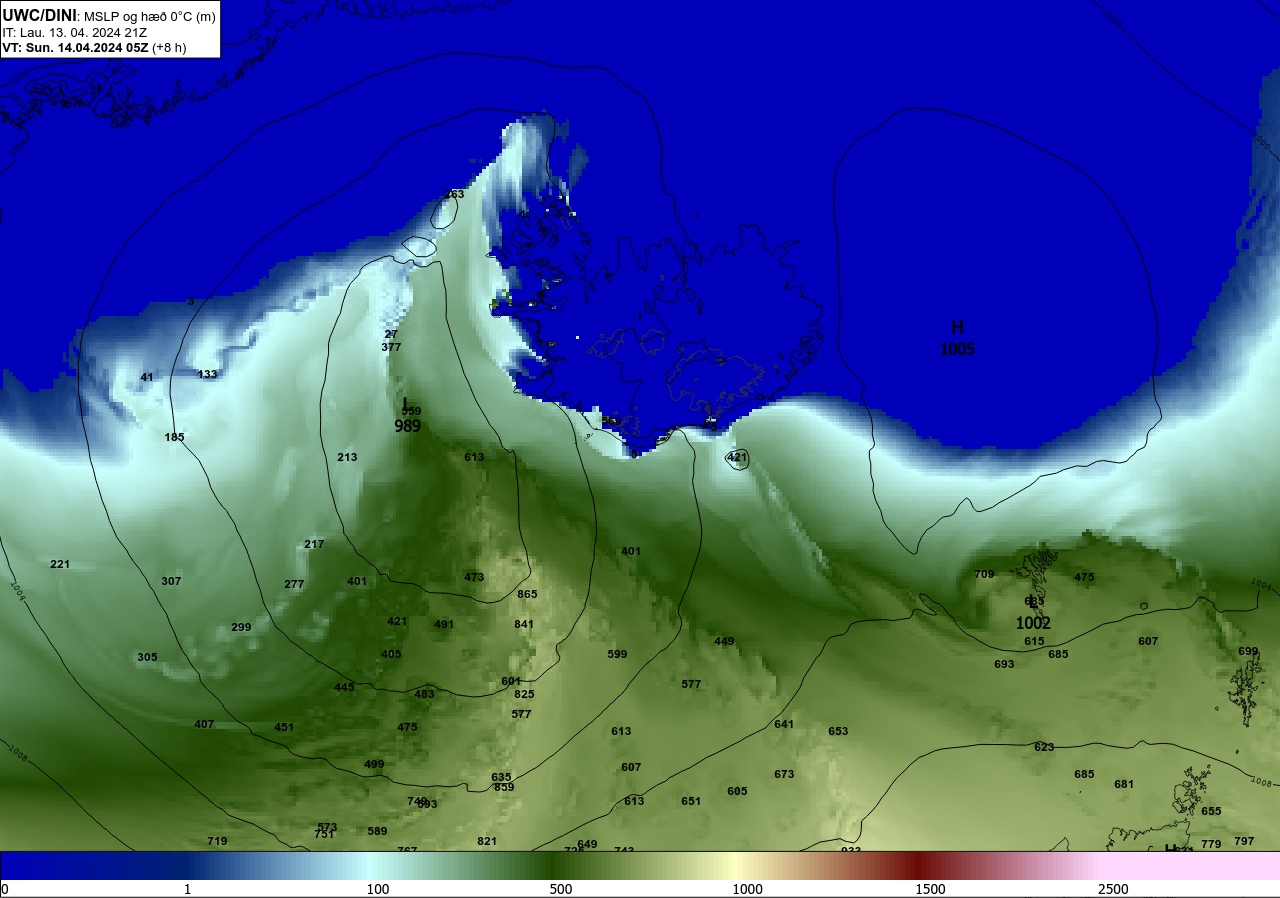Click the height value 307

point(171,581)
